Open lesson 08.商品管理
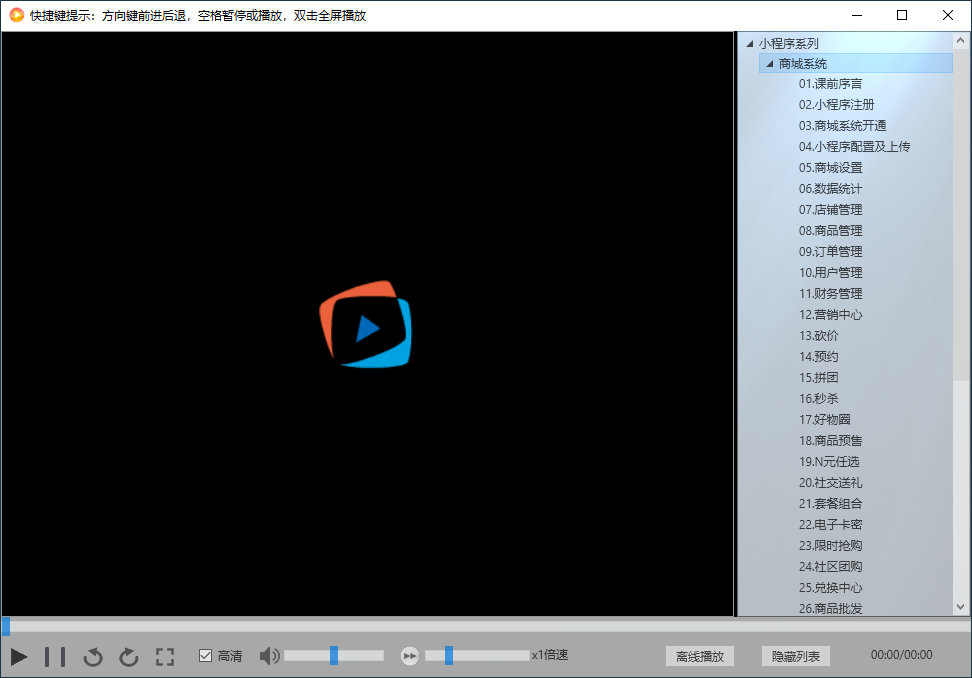 click(x=830, y=231)
